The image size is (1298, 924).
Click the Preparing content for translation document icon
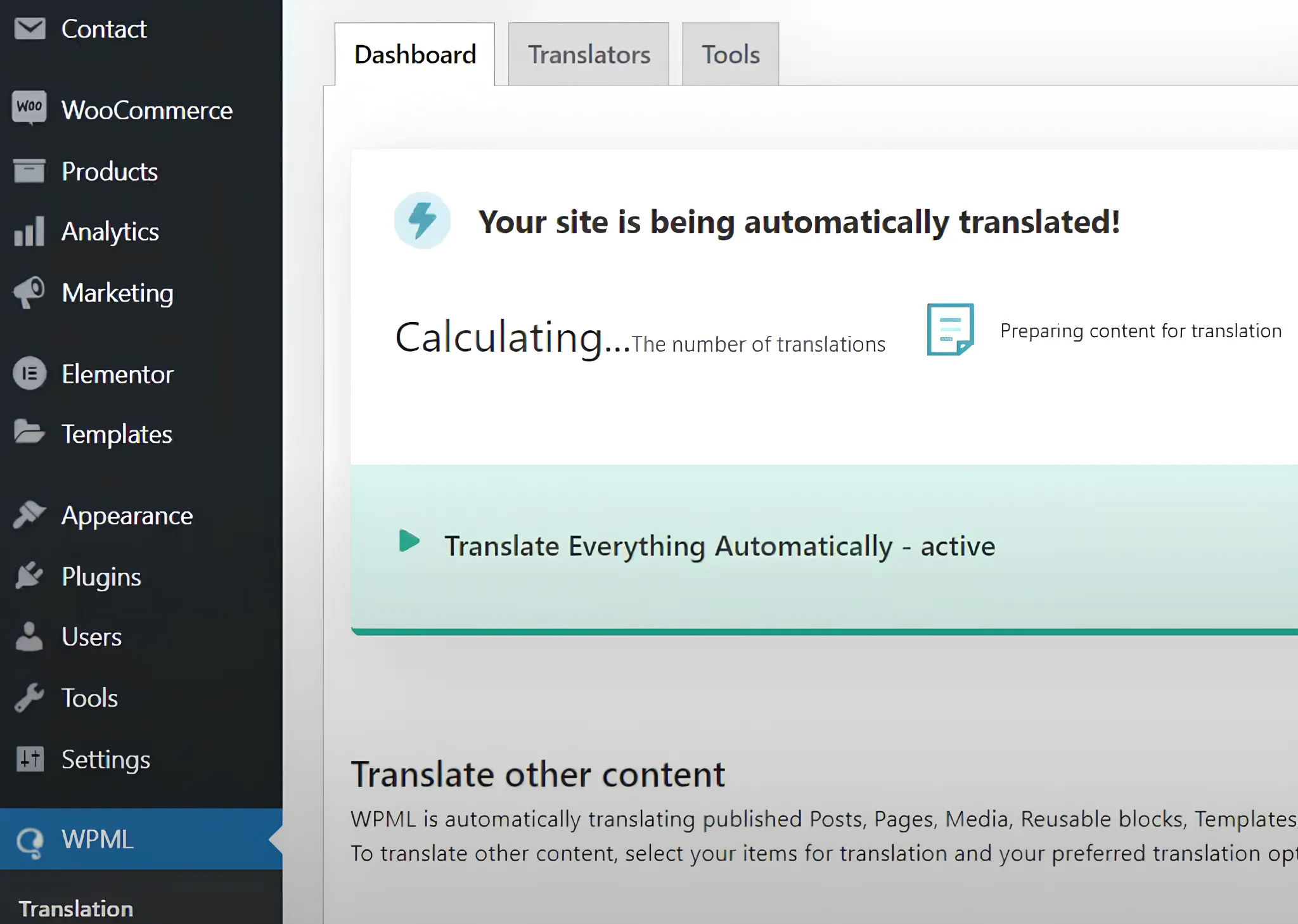point(949,330)
